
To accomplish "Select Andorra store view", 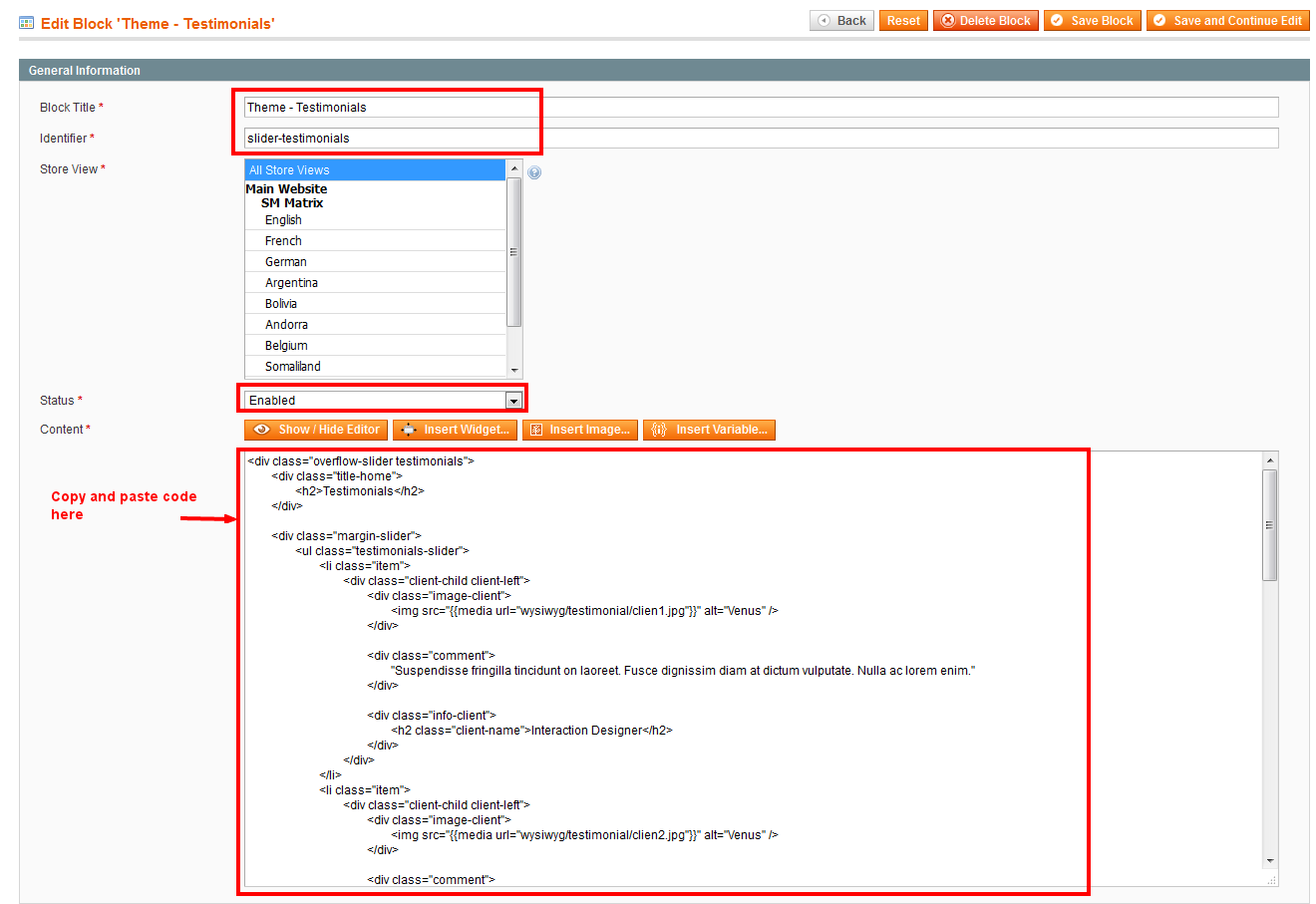I will click(376, 325).
